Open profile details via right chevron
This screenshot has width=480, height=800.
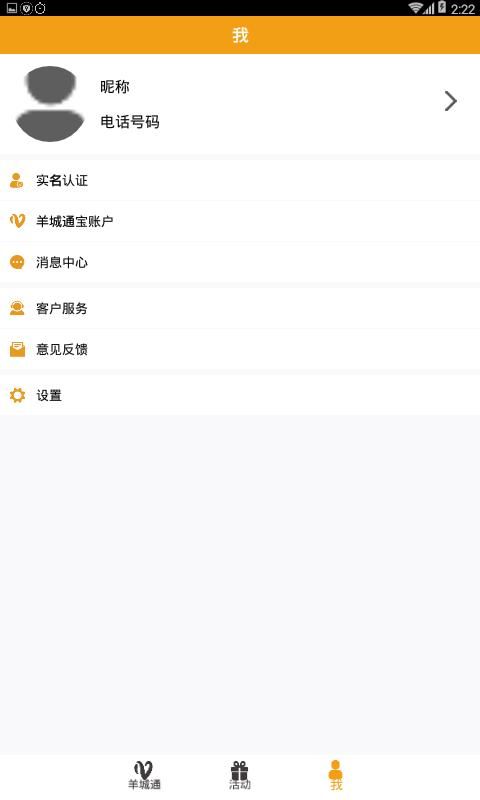(450, 101)
